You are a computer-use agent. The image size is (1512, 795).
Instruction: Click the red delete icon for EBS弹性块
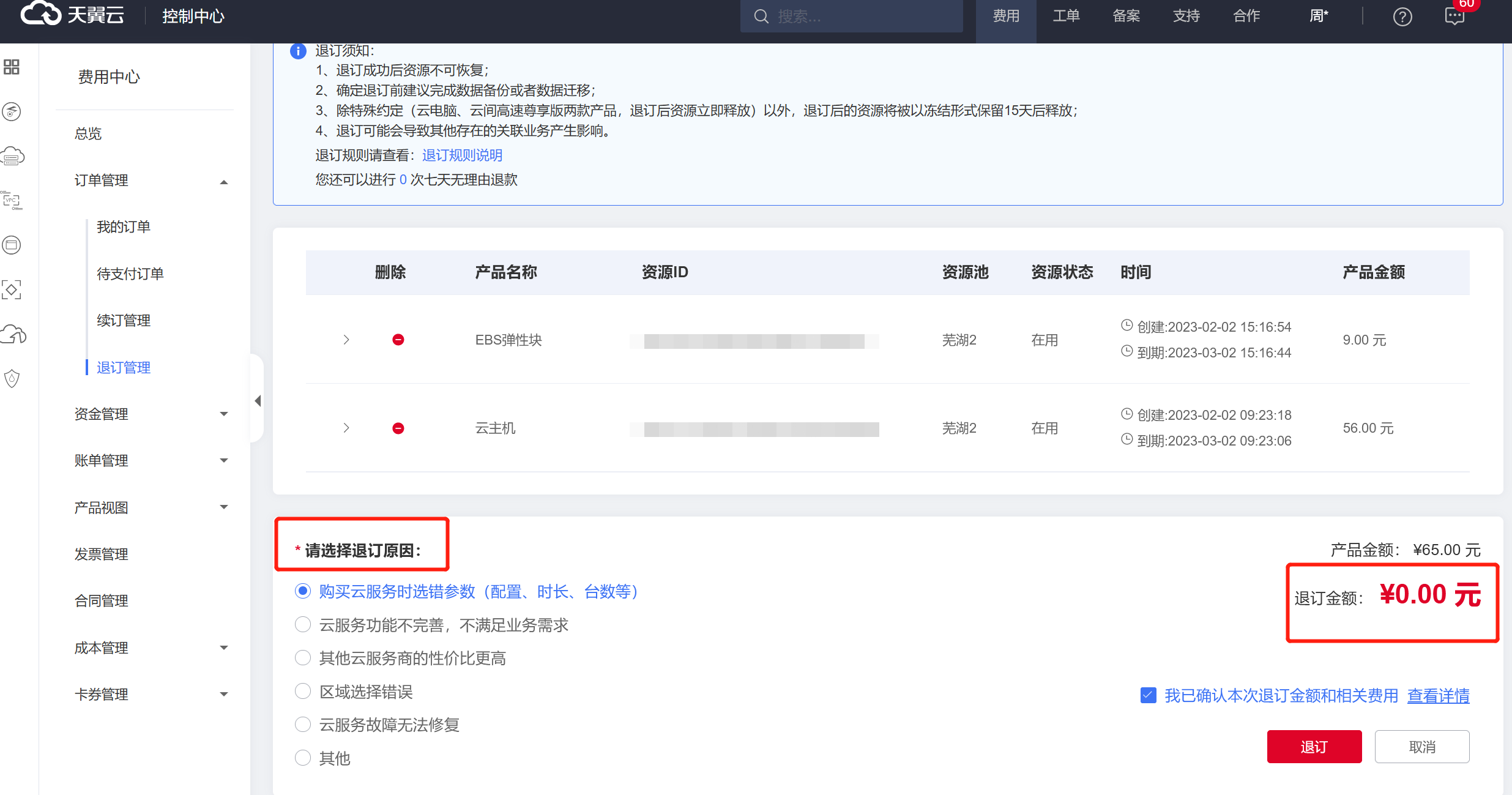click(x=398, y=340)
